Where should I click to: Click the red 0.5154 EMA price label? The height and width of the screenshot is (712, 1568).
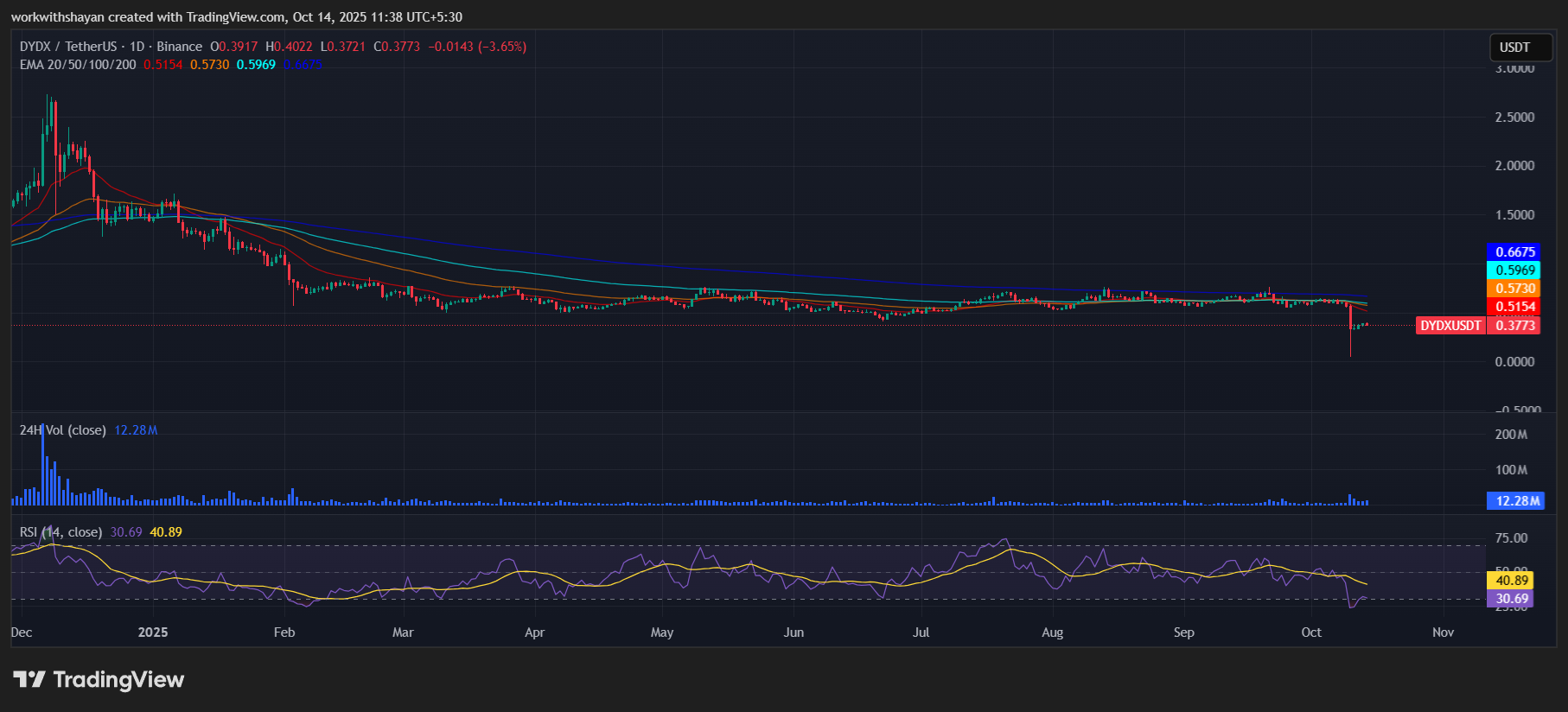tap(1514, 307)
